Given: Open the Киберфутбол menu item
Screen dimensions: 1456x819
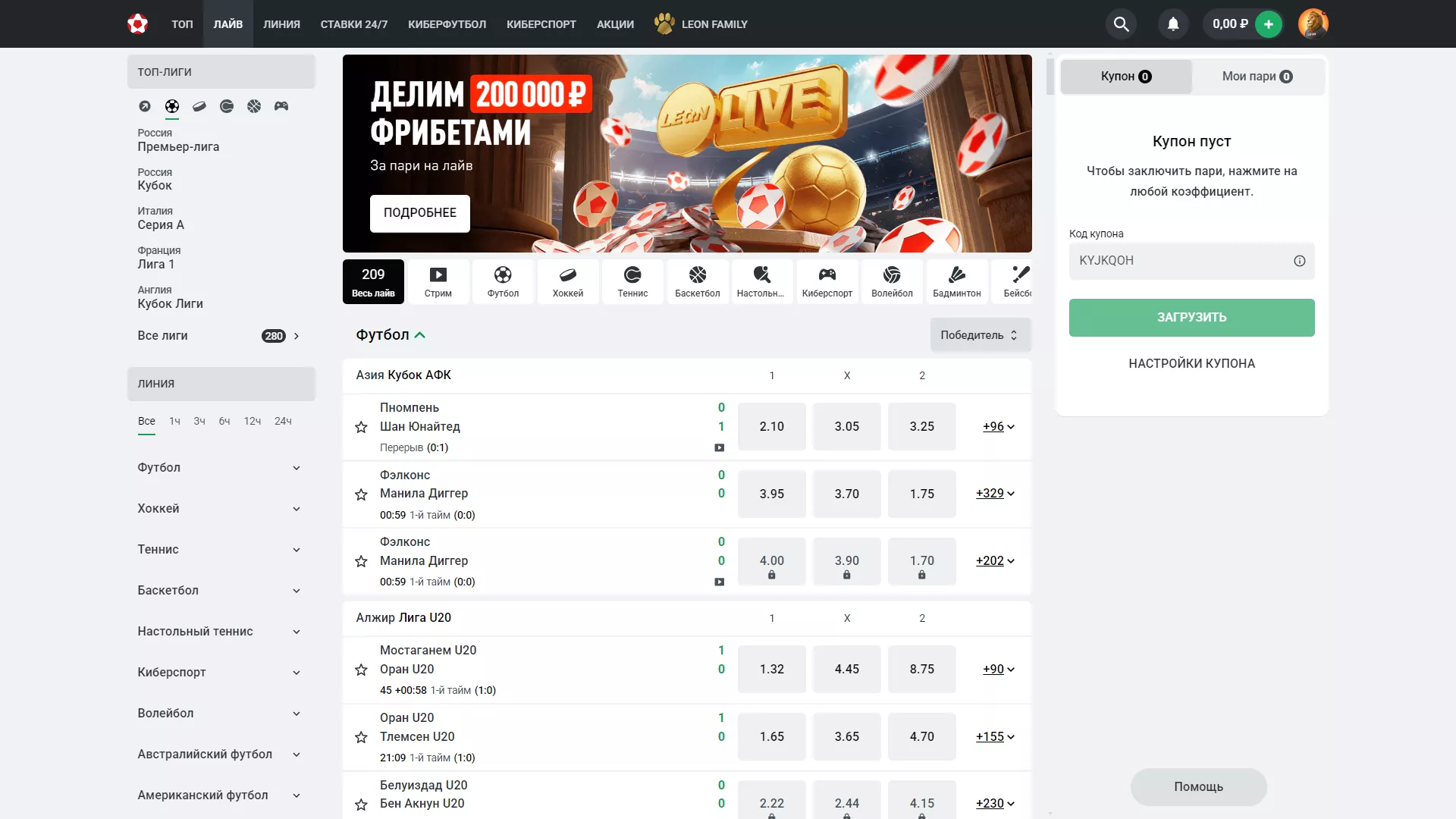Looking at the screenshot, I should point(447,24).
